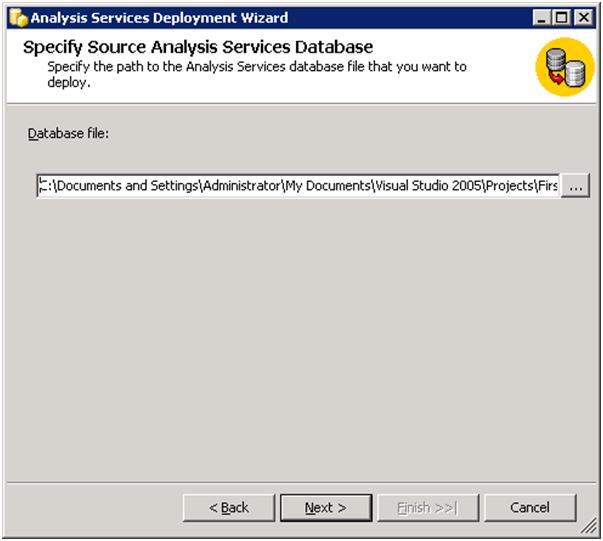Cancel the deployment wizard
Image resolution: width=603 pixels, height=541 pixels.
(x=530, y=508)
